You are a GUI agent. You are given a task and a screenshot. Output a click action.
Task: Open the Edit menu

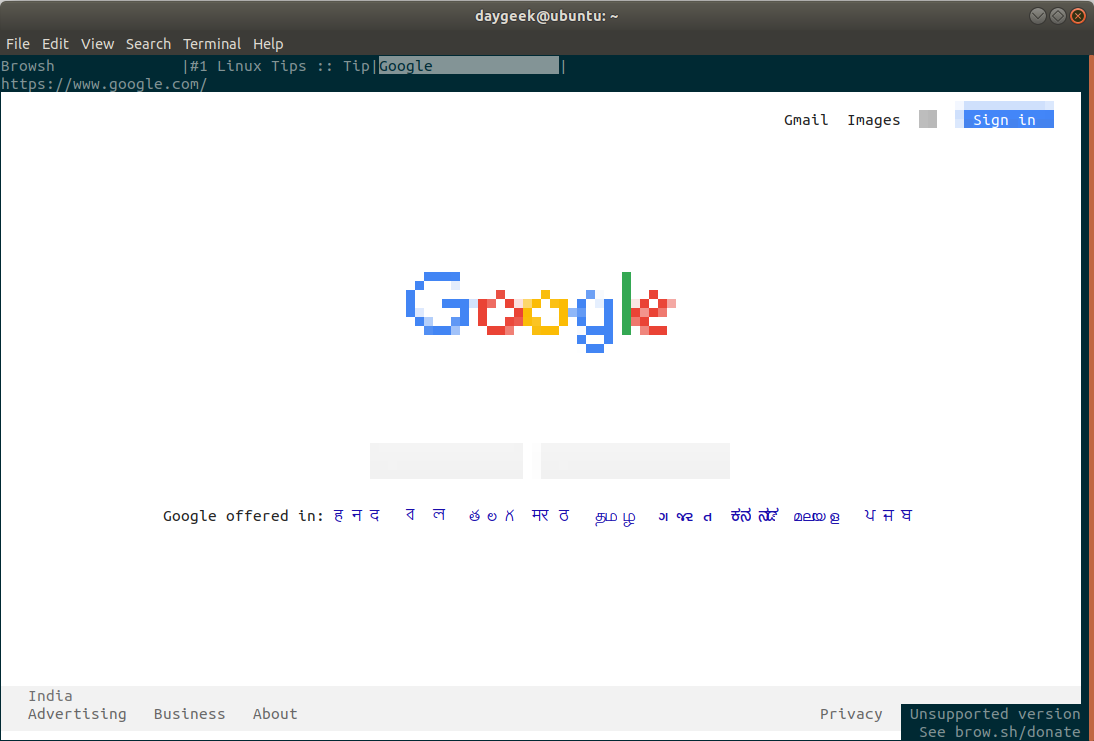[55, 44]
